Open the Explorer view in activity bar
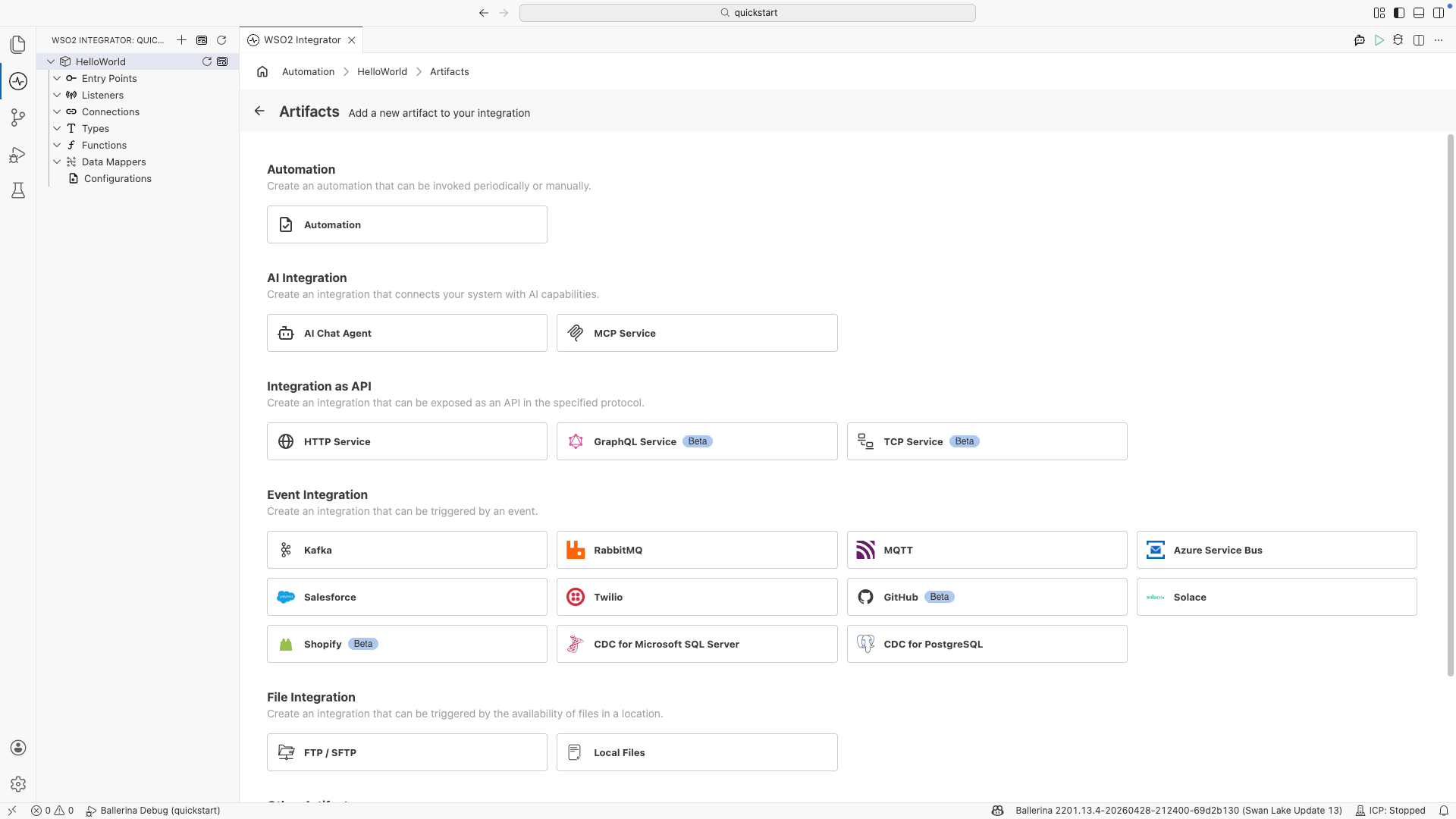Viewport: 1456px width, 819px height. 18,45
